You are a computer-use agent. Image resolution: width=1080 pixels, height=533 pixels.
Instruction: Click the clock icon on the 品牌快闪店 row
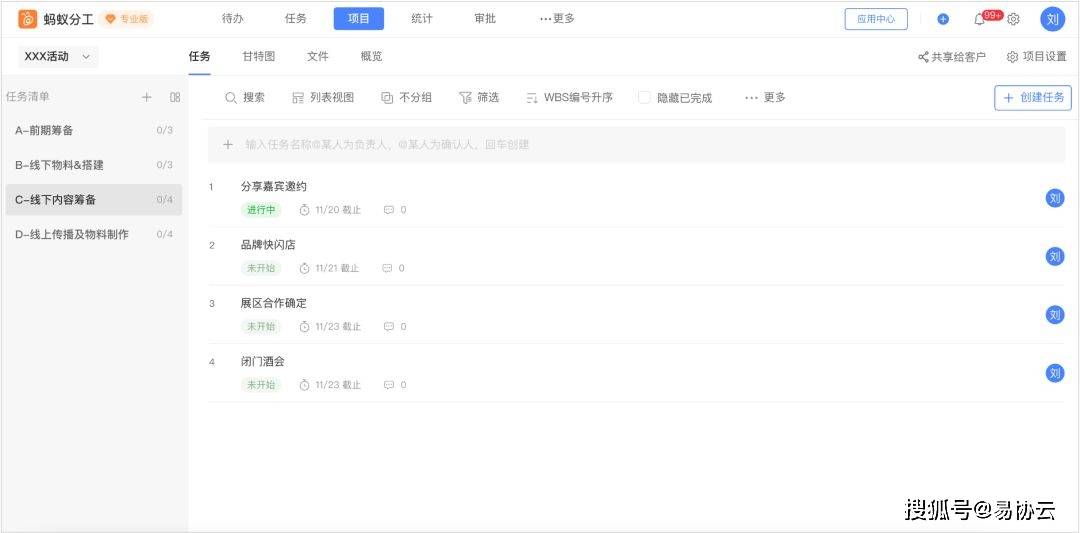point(304,269)
